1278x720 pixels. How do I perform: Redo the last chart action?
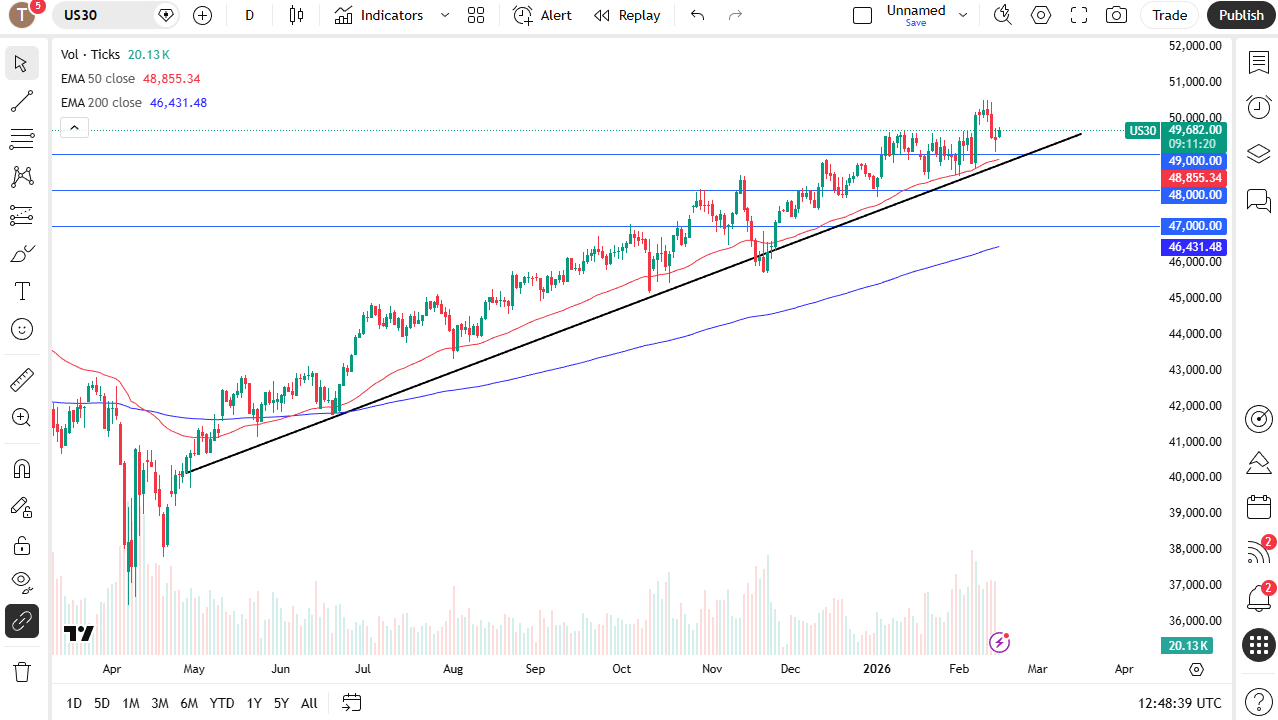[x=735, y=15]
